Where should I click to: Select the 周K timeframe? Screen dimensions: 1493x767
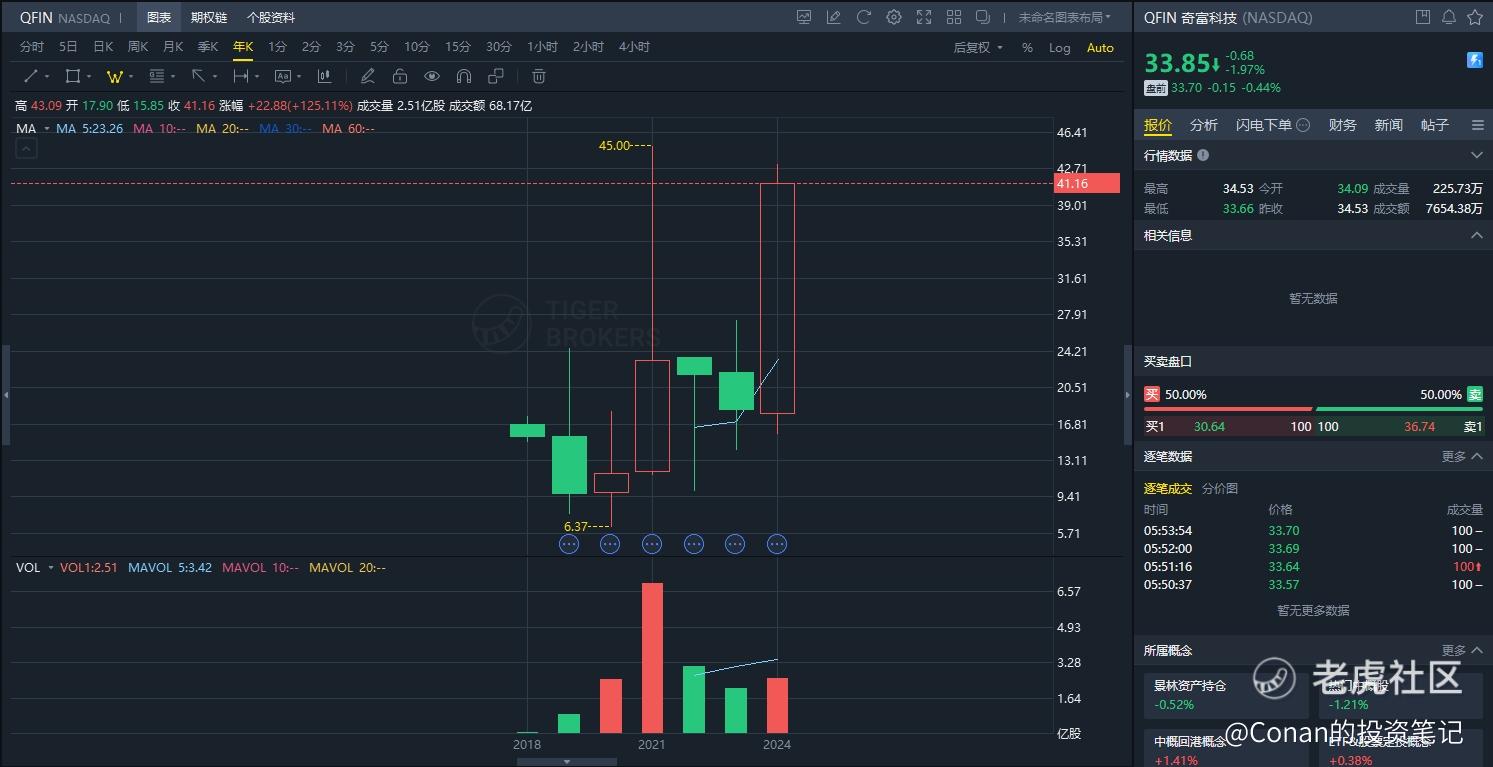click(x=138, y=47)
